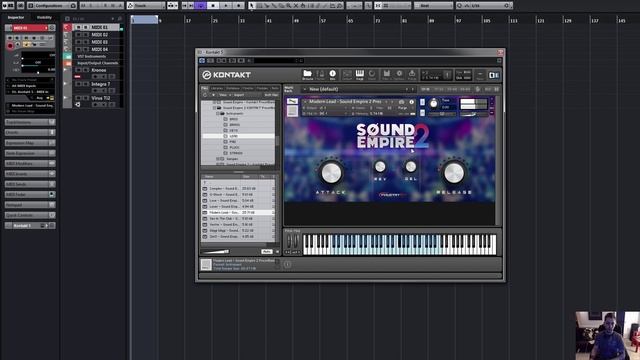
Task: Select the LEAD folder in Kontakt browser
Action: 238,136
